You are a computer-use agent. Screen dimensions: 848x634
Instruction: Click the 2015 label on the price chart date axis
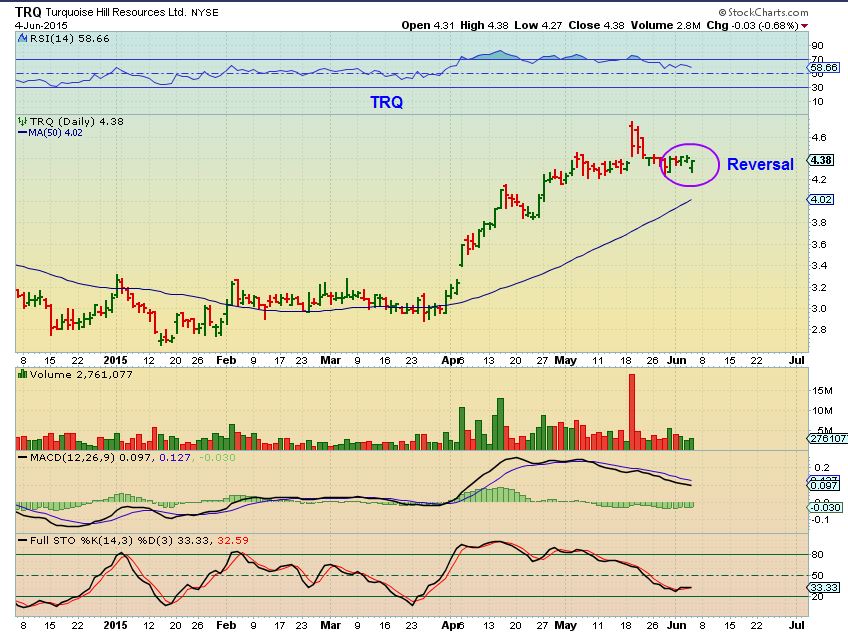[x=115, y=360]
